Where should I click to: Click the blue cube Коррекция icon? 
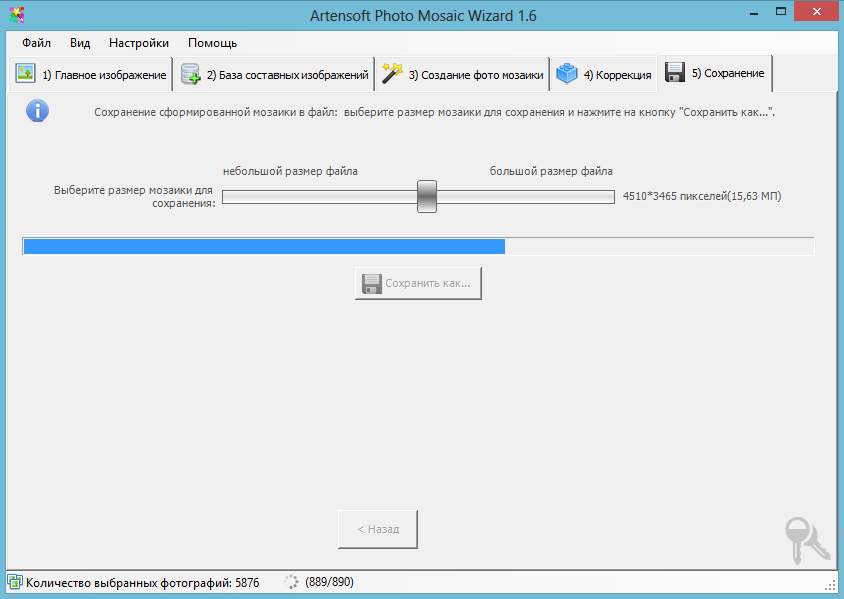(x=566, y=74)
